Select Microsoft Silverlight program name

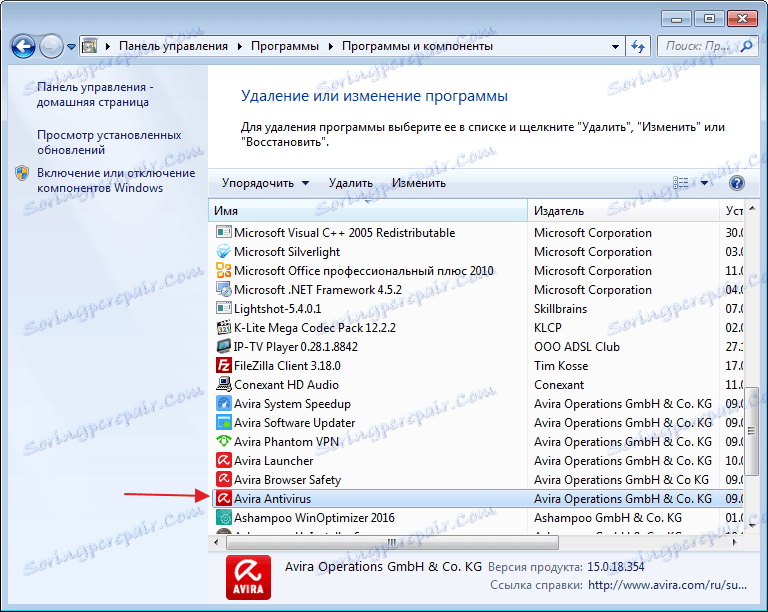(287, 252)
